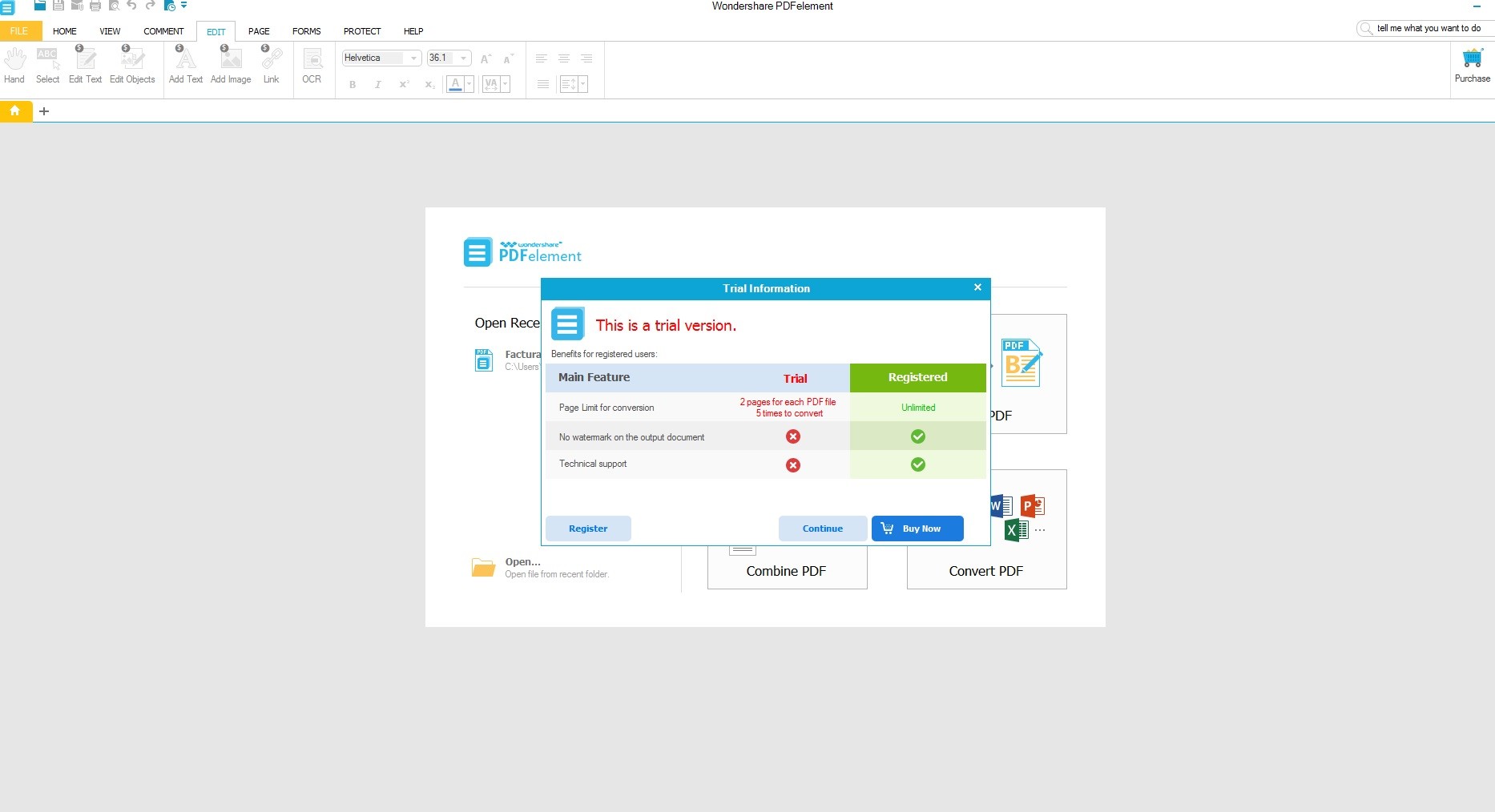Viewport: 1495px width, 812px height.
Task: Select the Hand tool
Action: click(14, 65)
